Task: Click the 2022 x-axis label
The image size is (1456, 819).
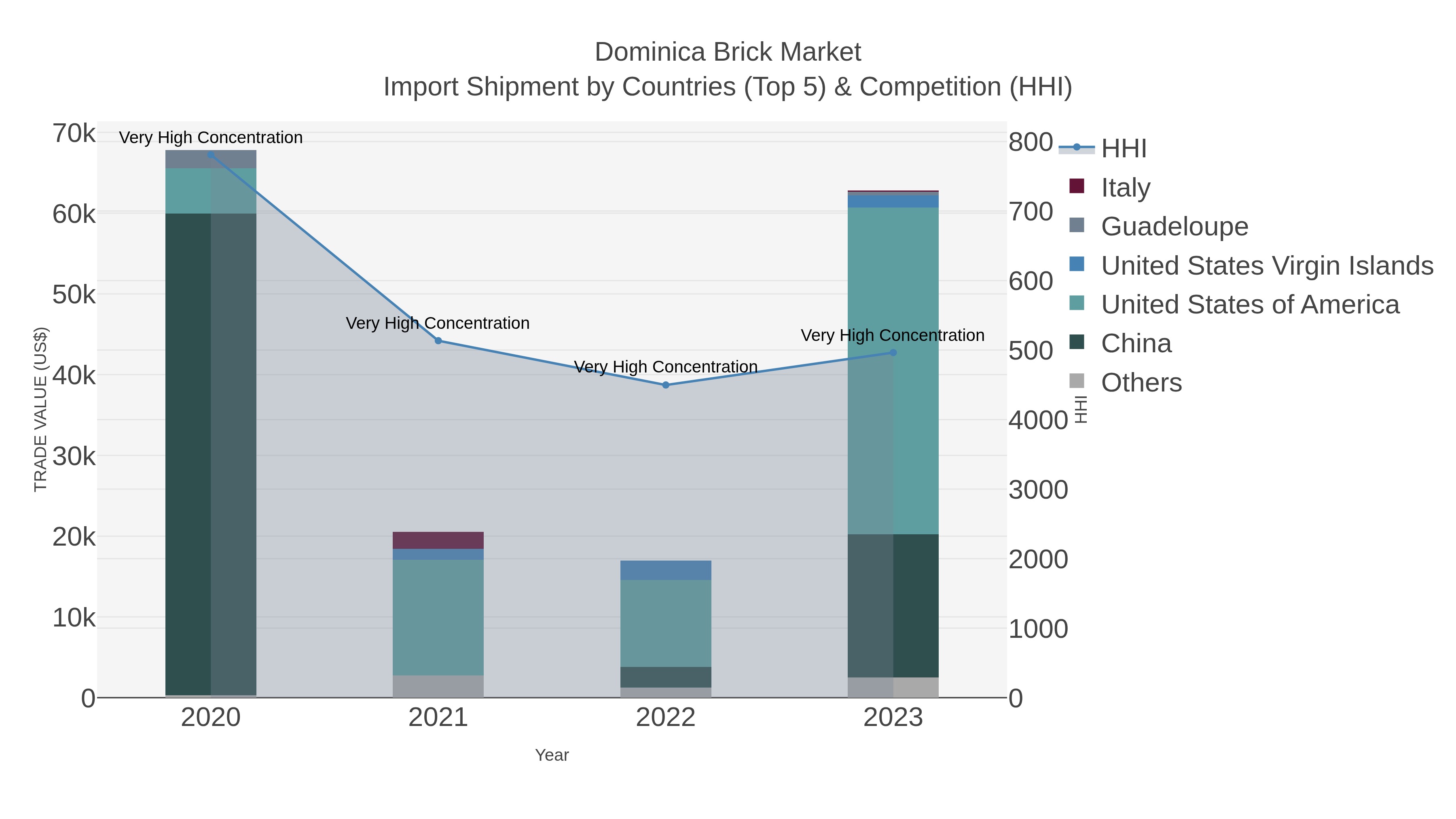Action: [666, 717]
